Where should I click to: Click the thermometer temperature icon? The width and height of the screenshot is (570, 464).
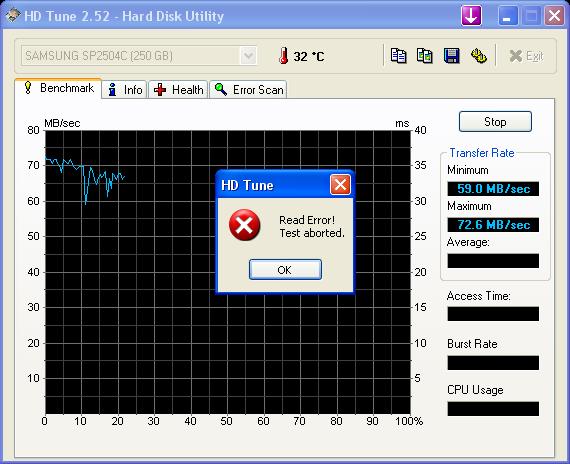pos(284,56)
